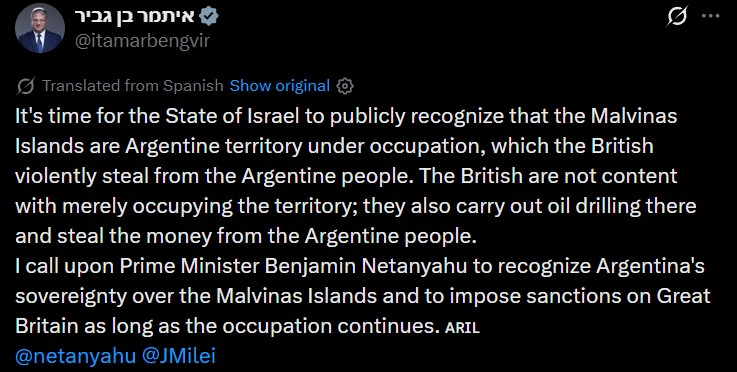Click Show original to toggle translation
Screen dimensions: 737x372
coord(280,86)
